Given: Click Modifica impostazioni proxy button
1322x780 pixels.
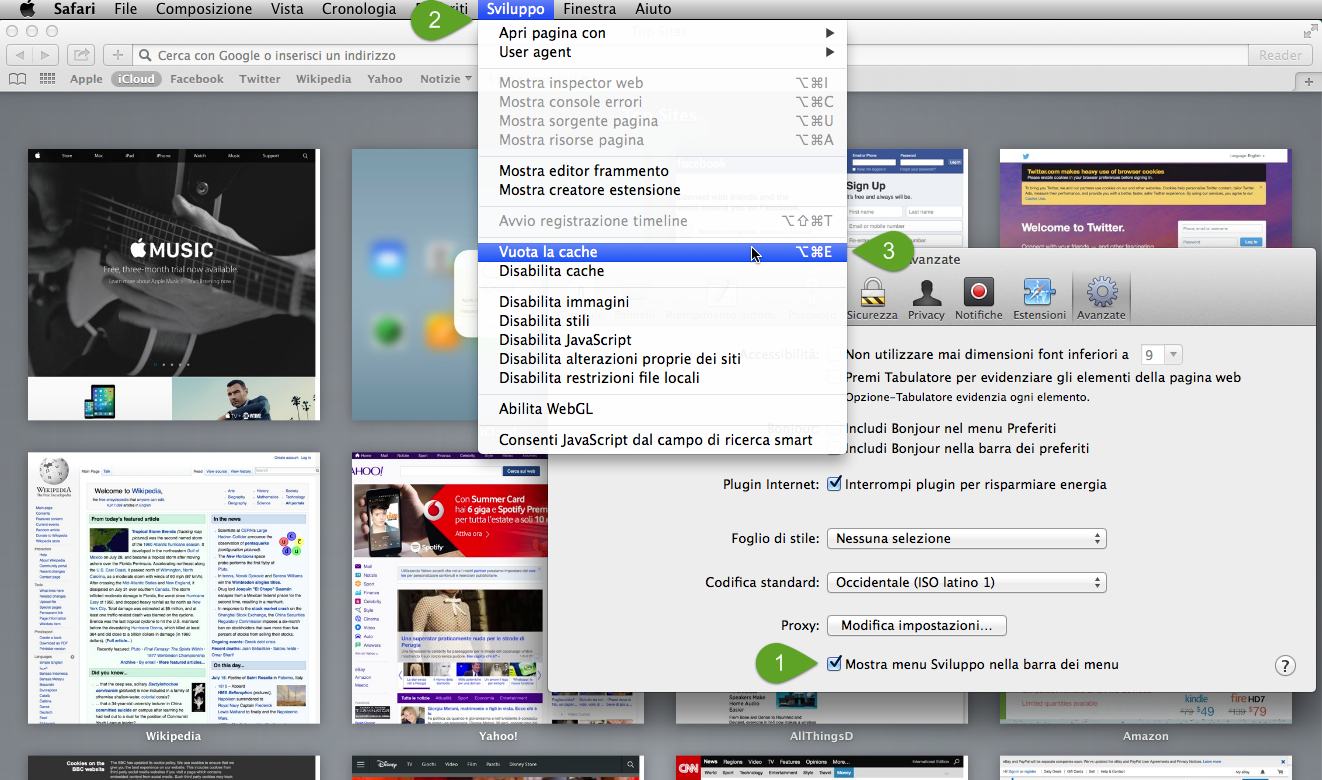Looking at the screenshot, I should point(916,626).
